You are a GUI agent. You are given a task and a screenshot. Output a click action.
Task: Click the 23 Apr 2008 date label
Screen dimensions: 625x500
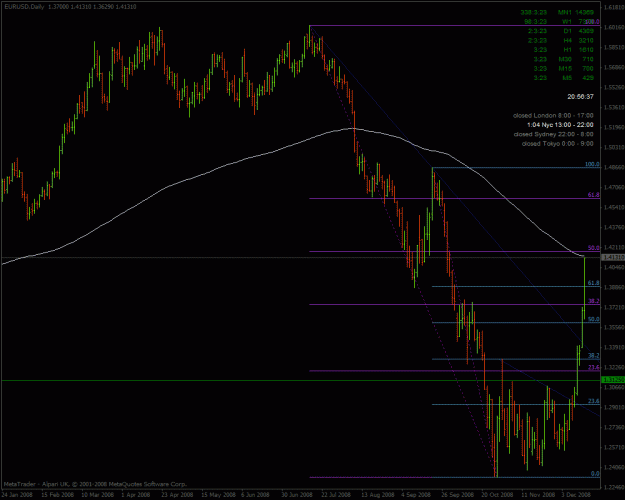tap(177, 495)
